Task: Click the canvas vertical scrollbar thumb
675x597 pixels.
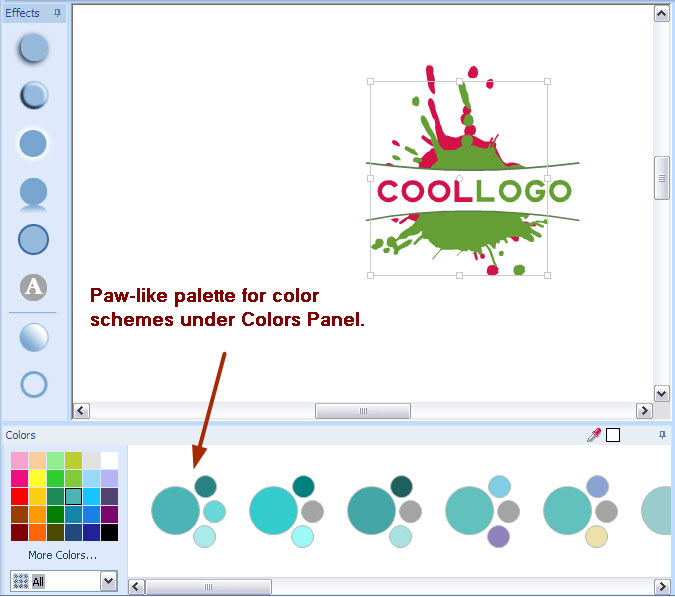Action: click(661, 178)
